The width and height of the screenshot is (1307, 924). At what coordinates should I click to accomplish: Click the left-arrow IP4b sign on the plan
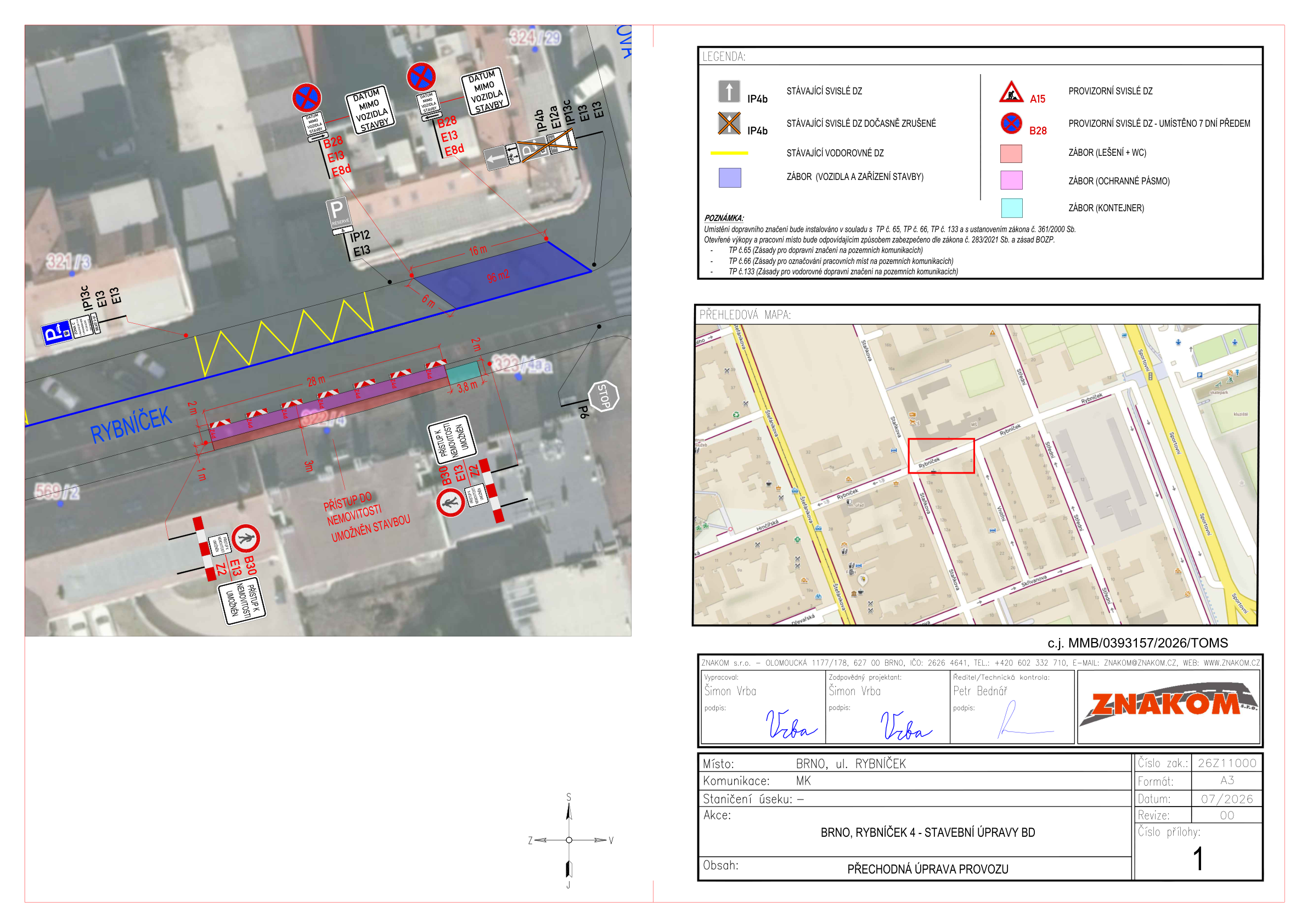495,157
